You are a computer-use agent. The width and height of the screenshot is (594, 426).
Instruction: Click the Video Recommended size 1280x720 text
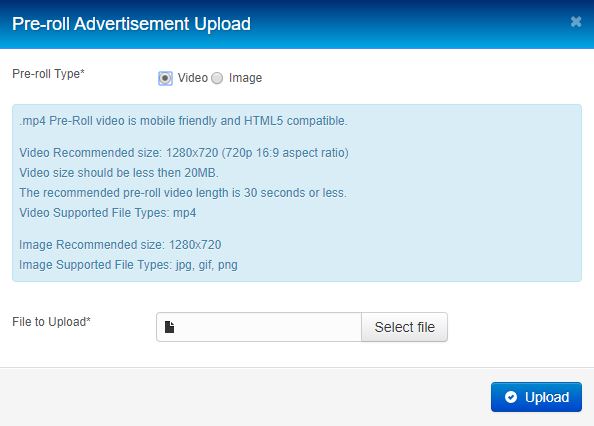point(184,153)
